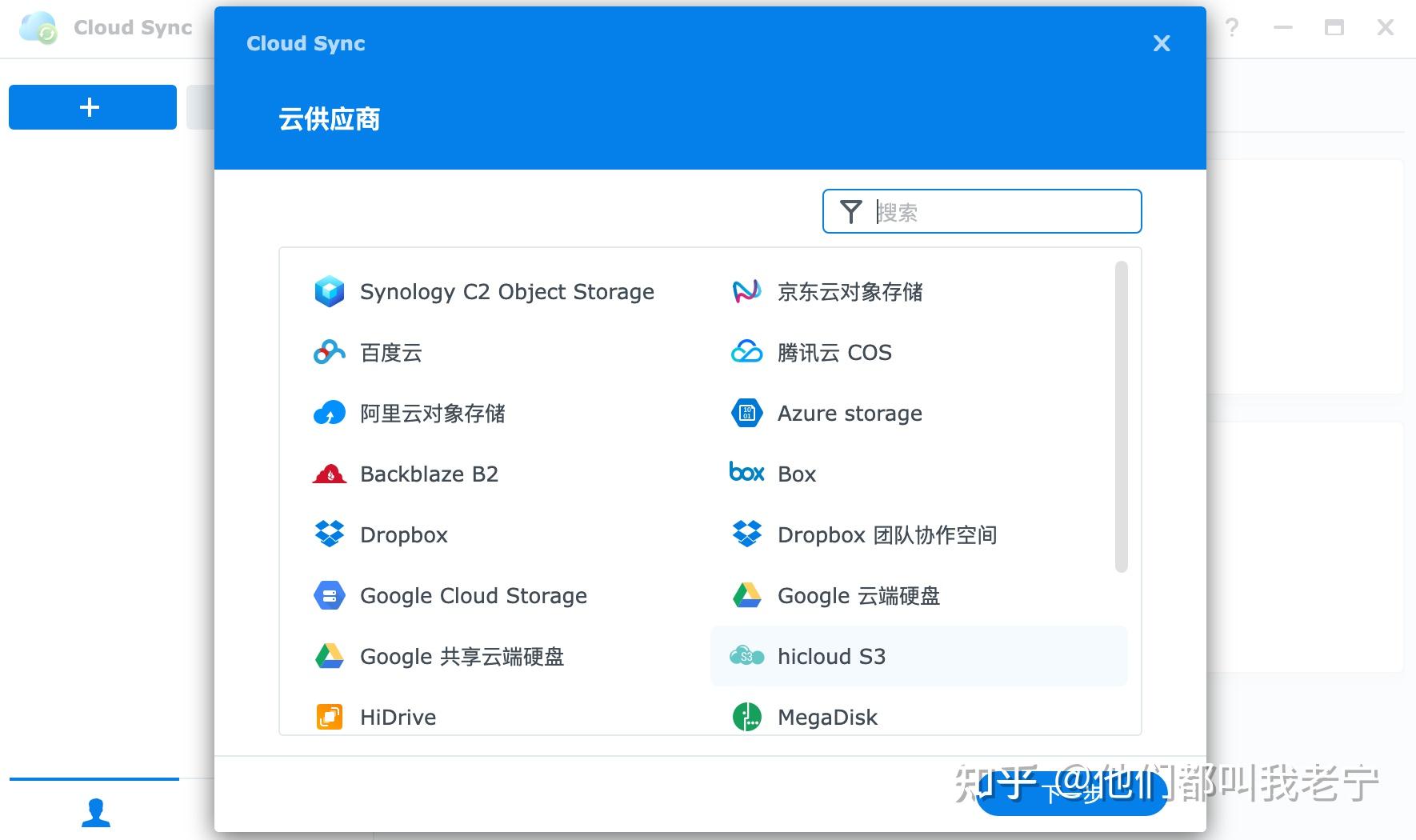Pick Backblaze B2 from the list
1416x840 pixels.
(x=429, y=474)
